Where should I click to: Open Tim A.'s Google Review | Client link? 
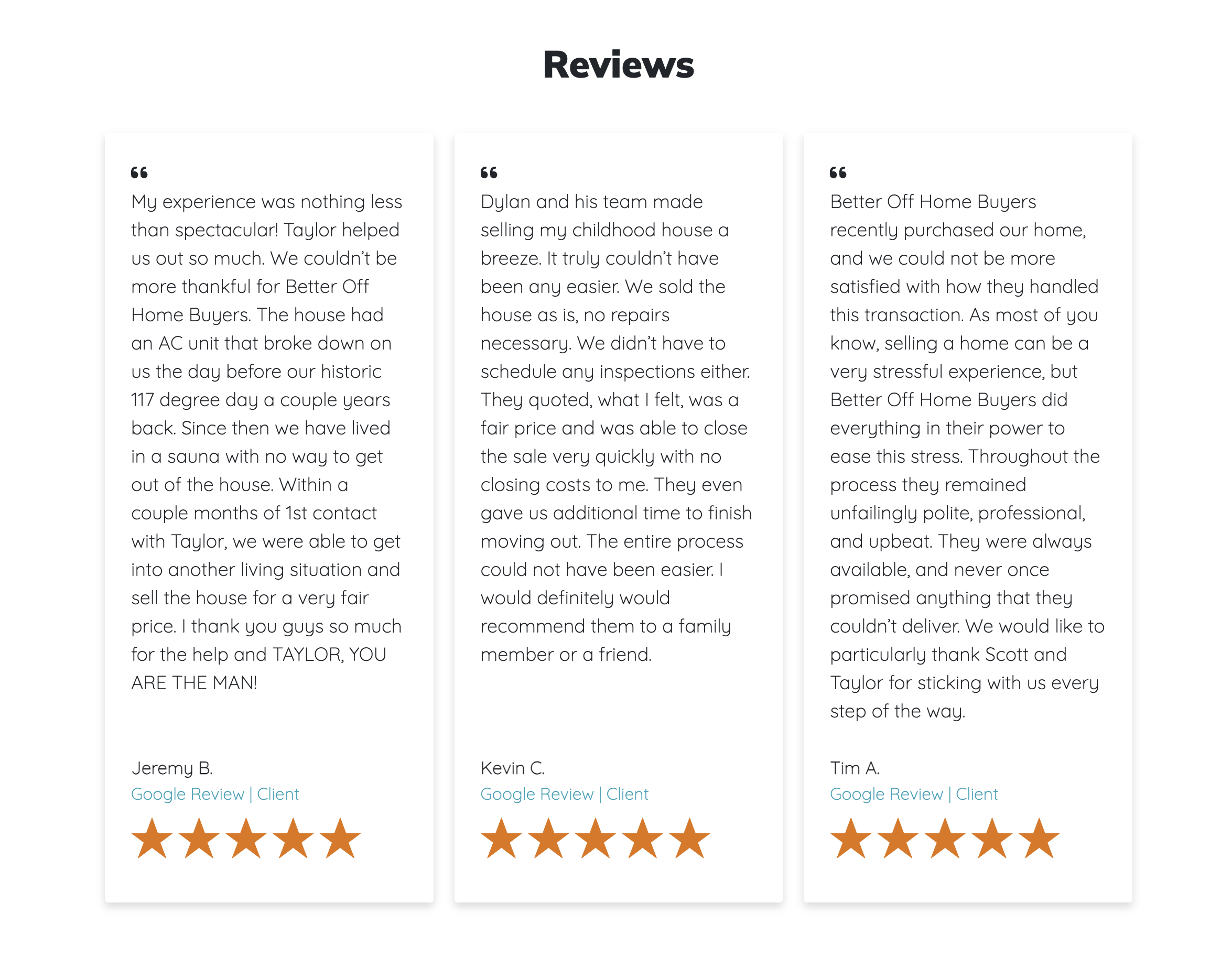pyautogui.click(x=913, y=794)
